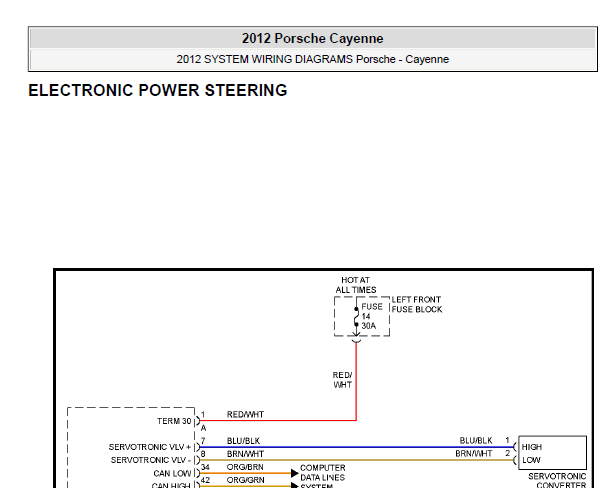Click the 'FUSE 14 30A' text

pyautogui.click(x=371, y=316)
